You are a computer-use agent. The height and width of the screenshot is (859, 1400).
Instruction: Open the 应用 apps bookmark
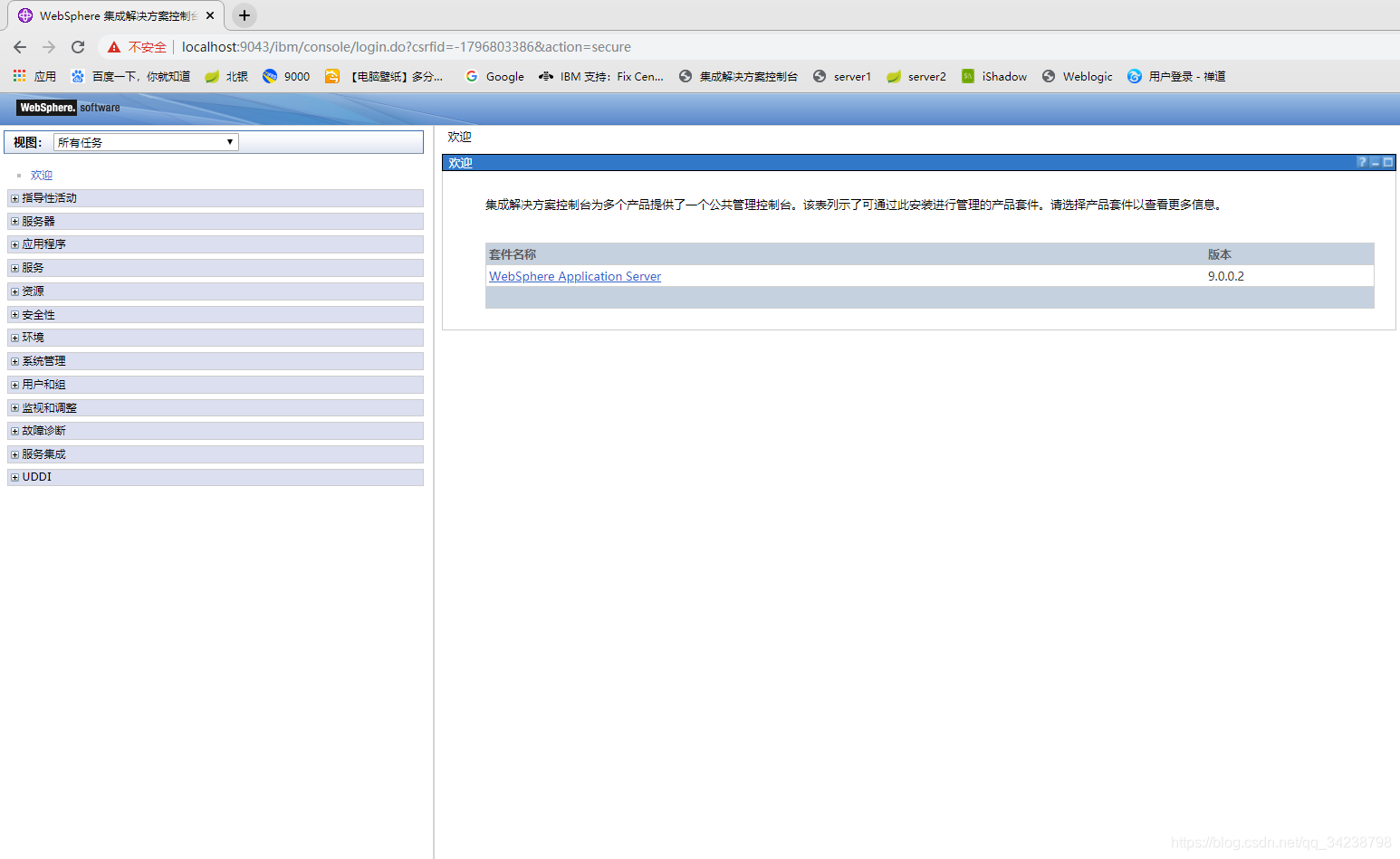point(34,76)
